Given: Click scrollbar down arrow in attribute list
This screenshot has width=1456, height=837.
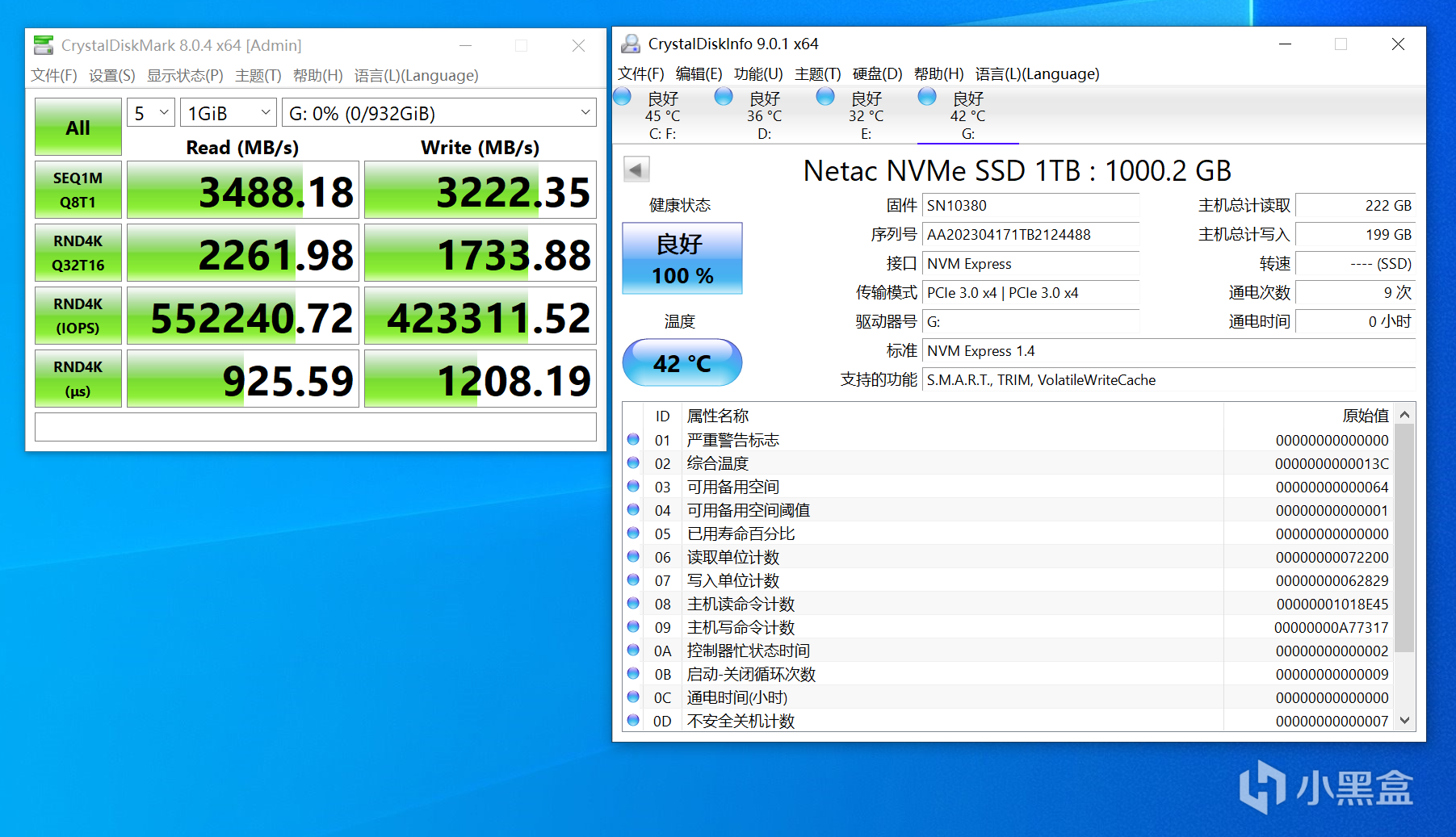Looking at the screenshot, I should coord(1405,720).
